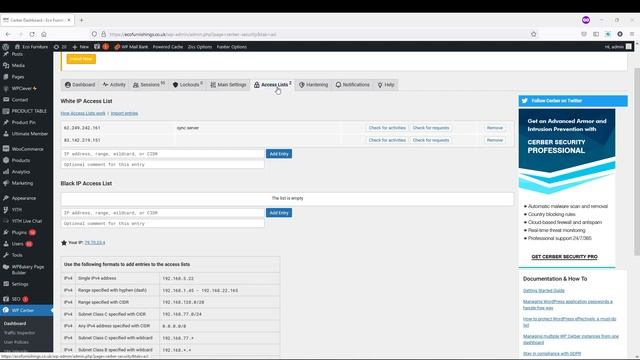Select the Access Lists tab
This screenshot has width=640, height=360.
pyautogui.click(x=273, y=85)
